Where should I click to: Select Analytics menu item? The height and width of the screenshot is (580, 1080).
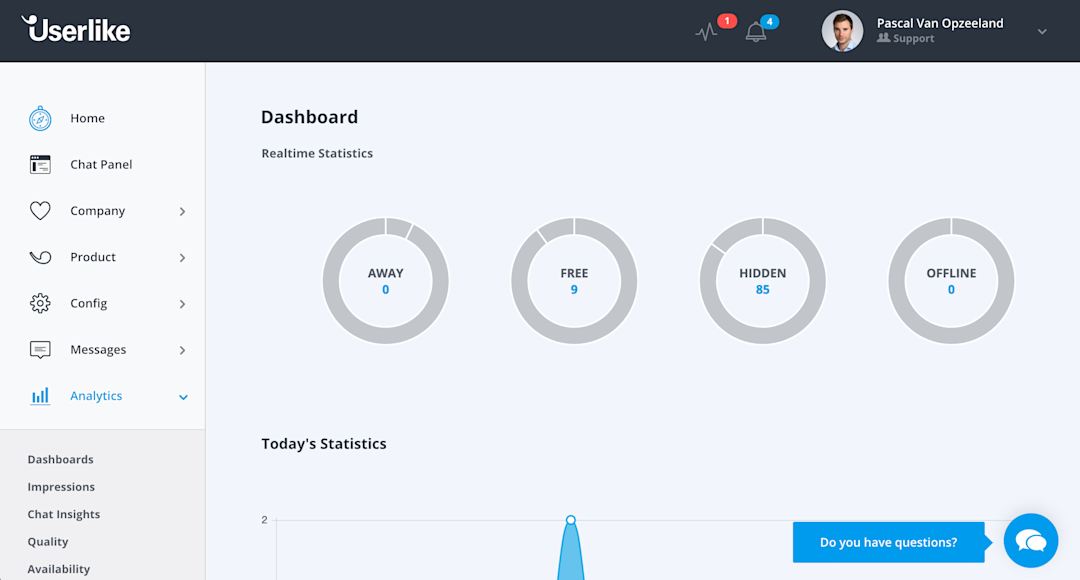click(x=96, y=396)
